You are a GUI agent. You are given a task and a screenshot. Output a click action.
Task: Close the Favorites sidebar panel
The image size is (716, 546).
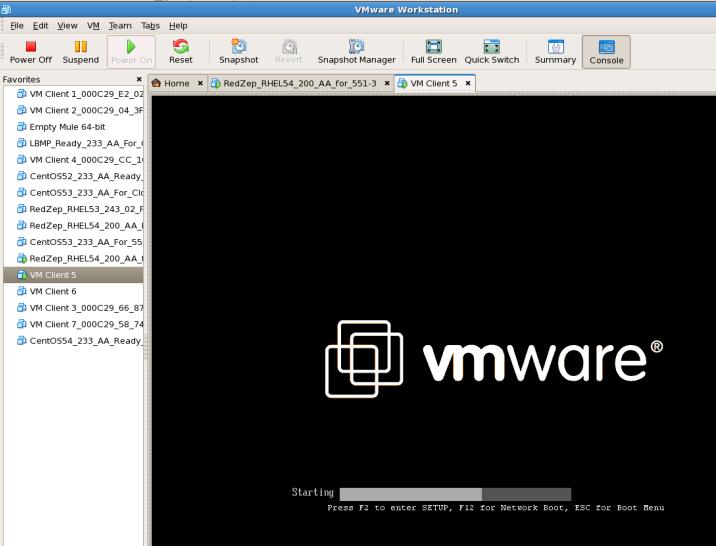click(x=139, y=79)
